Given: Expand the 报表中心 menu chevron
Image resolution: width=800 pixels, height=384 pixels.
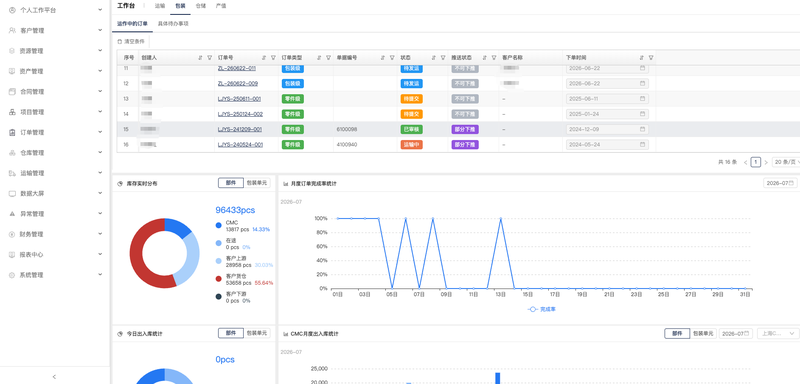Looking at the screenshot, I should 100,254.
